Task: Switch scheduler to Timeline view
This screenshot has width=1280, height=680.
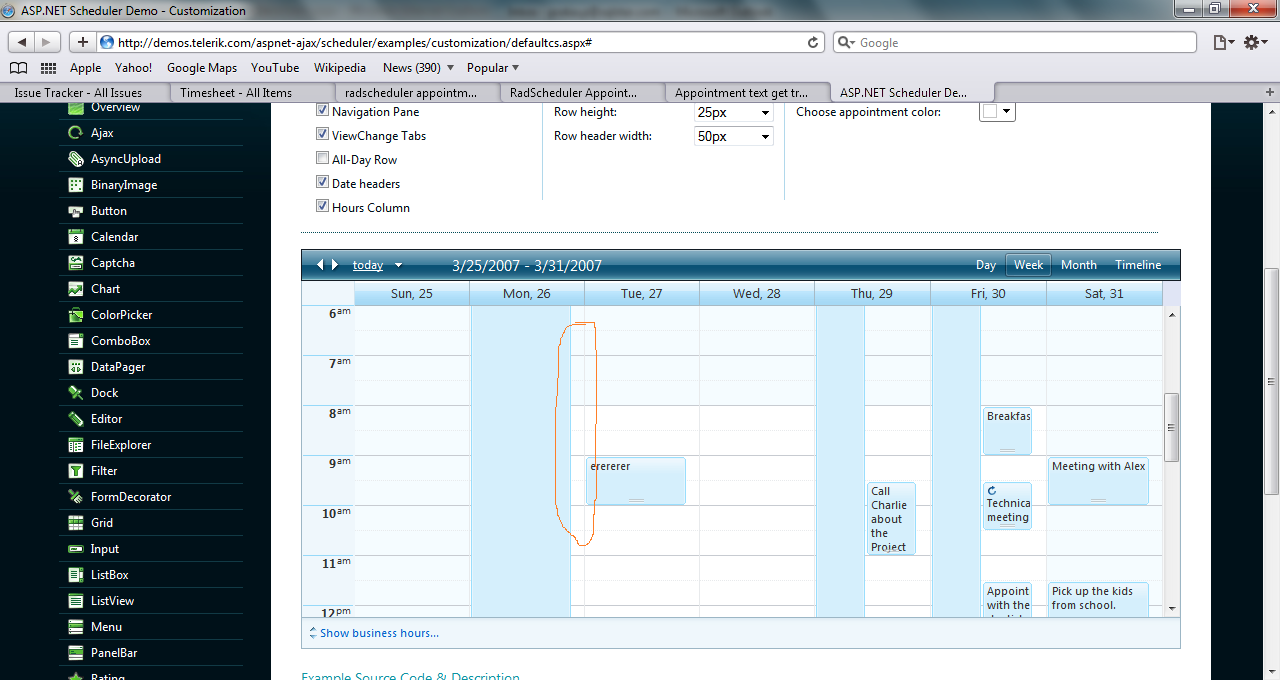Action: [x=1139, y=265]
